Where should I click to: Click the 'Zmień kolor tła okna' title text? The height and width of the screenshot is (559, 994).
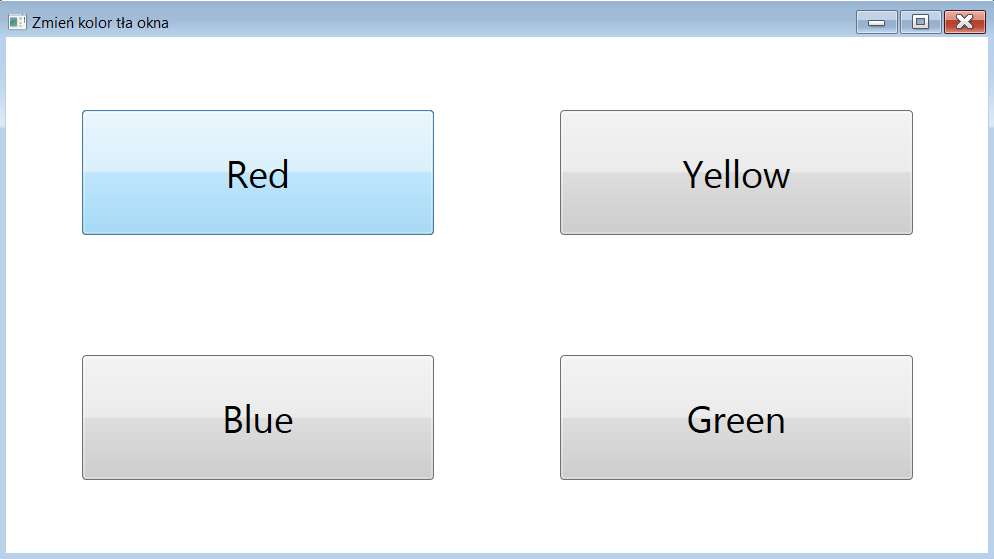pos(100,22)
